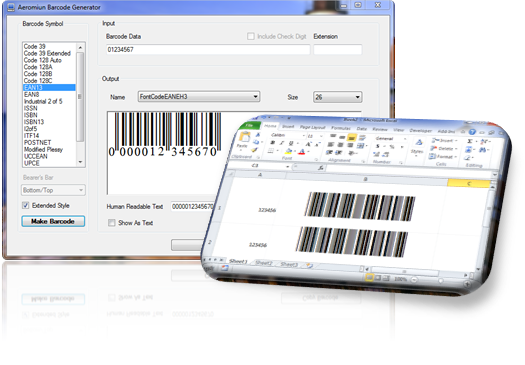Click the symbol list scroll down arrow
525x365 pixels.
(80, 162)
